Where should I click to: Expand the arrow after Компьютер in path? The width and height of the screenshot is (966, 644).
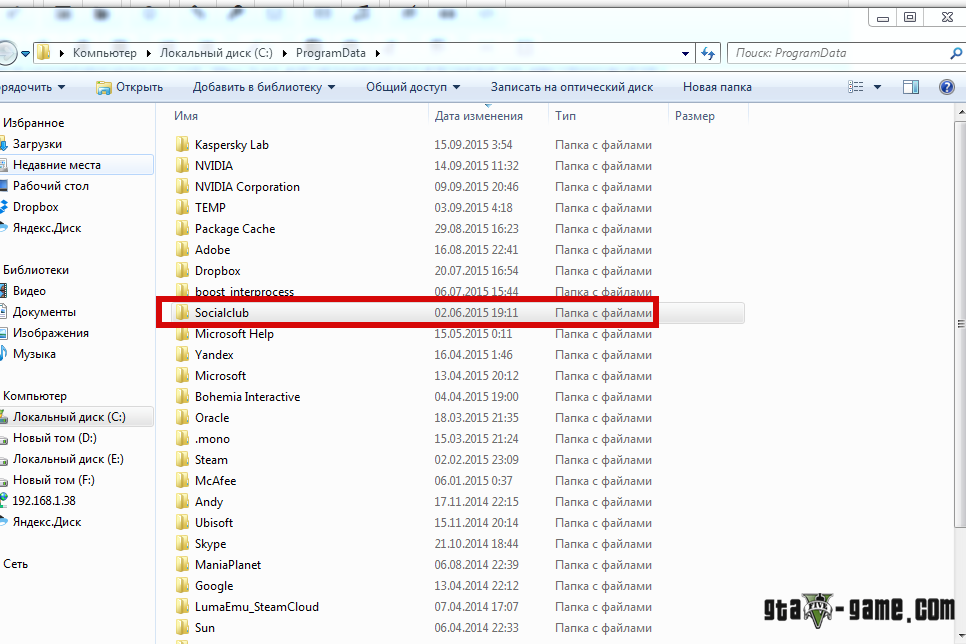[148, 53]
